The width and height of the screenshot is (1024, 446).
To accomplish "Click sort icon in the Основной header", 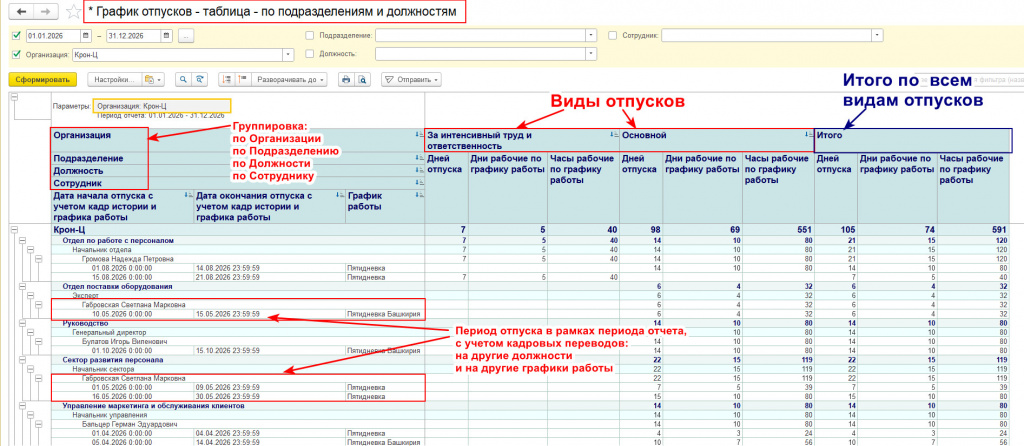I will pos(808,135).
